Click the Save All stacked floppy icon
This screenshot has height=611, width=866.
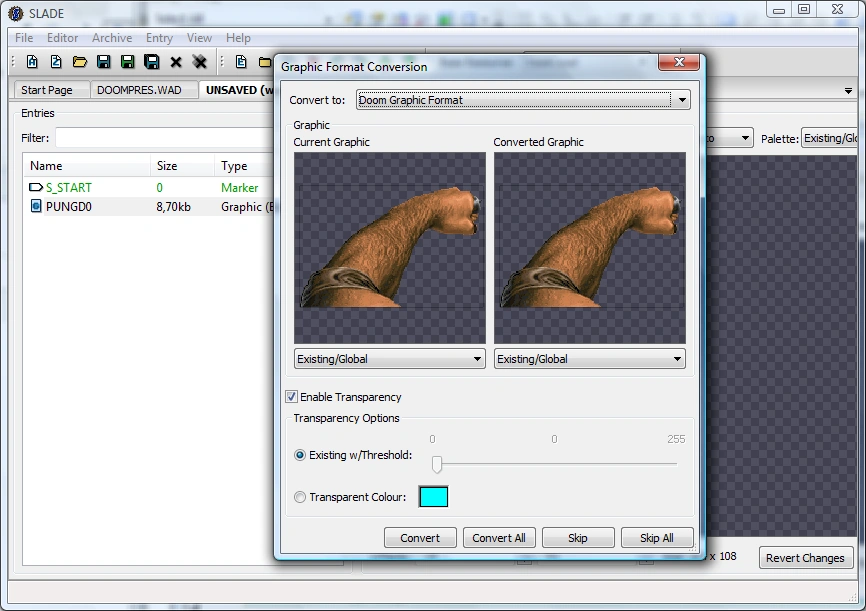pos(152,62)
